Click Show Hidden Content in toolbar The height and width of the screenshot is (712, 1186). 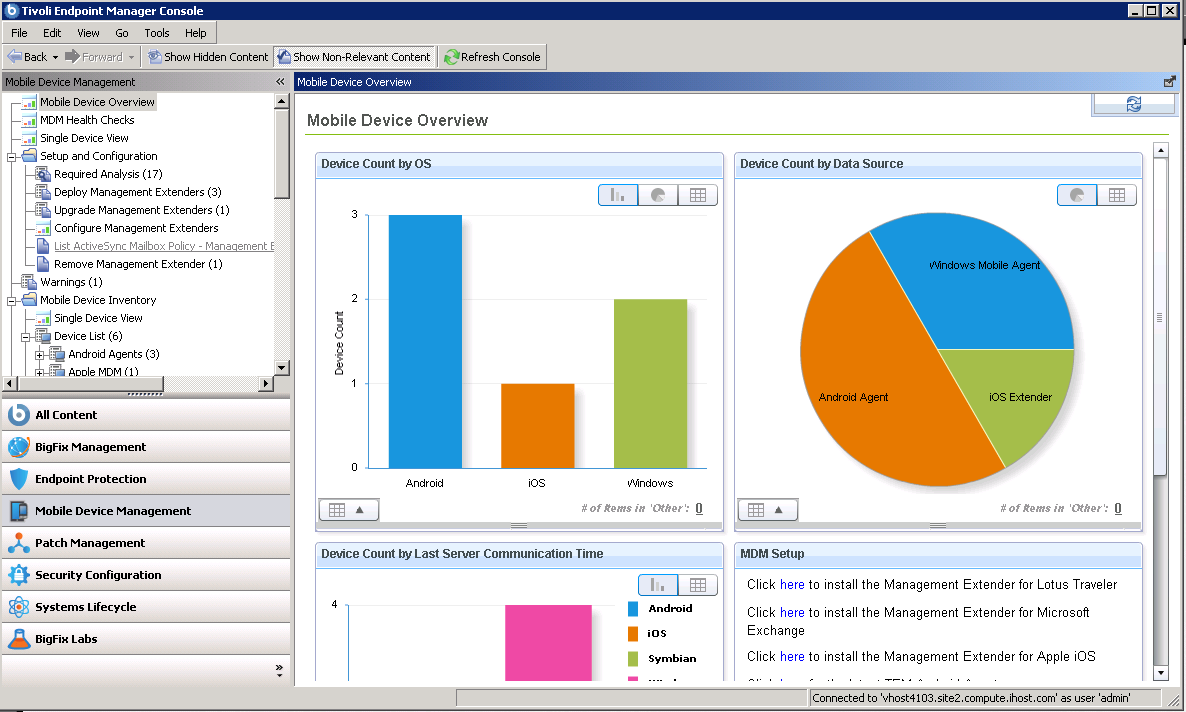tap(208, 57)
